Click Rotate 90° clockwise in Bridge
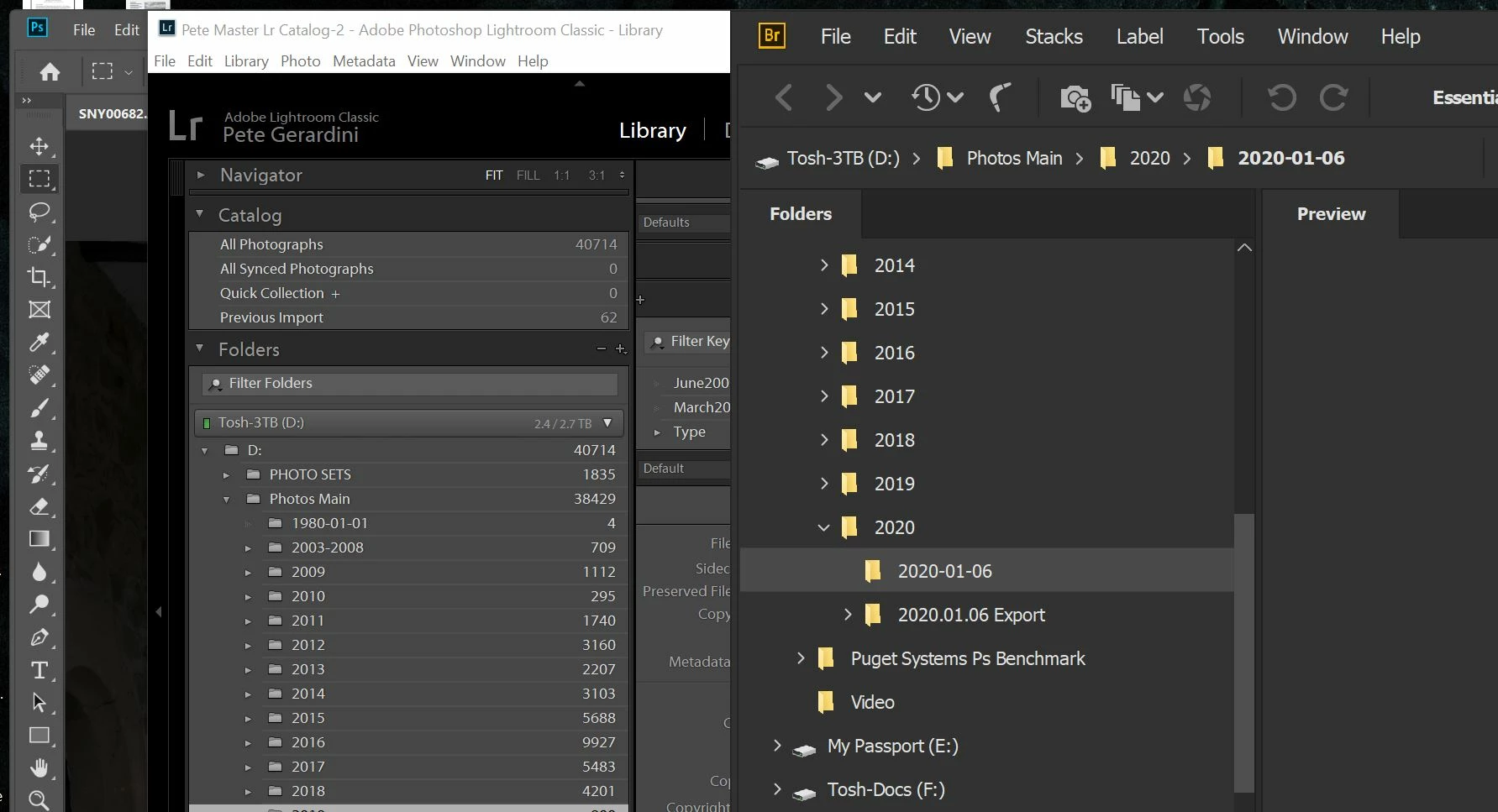The width and height of the screenshot is (1498, 812). [x=1333, y=98]
